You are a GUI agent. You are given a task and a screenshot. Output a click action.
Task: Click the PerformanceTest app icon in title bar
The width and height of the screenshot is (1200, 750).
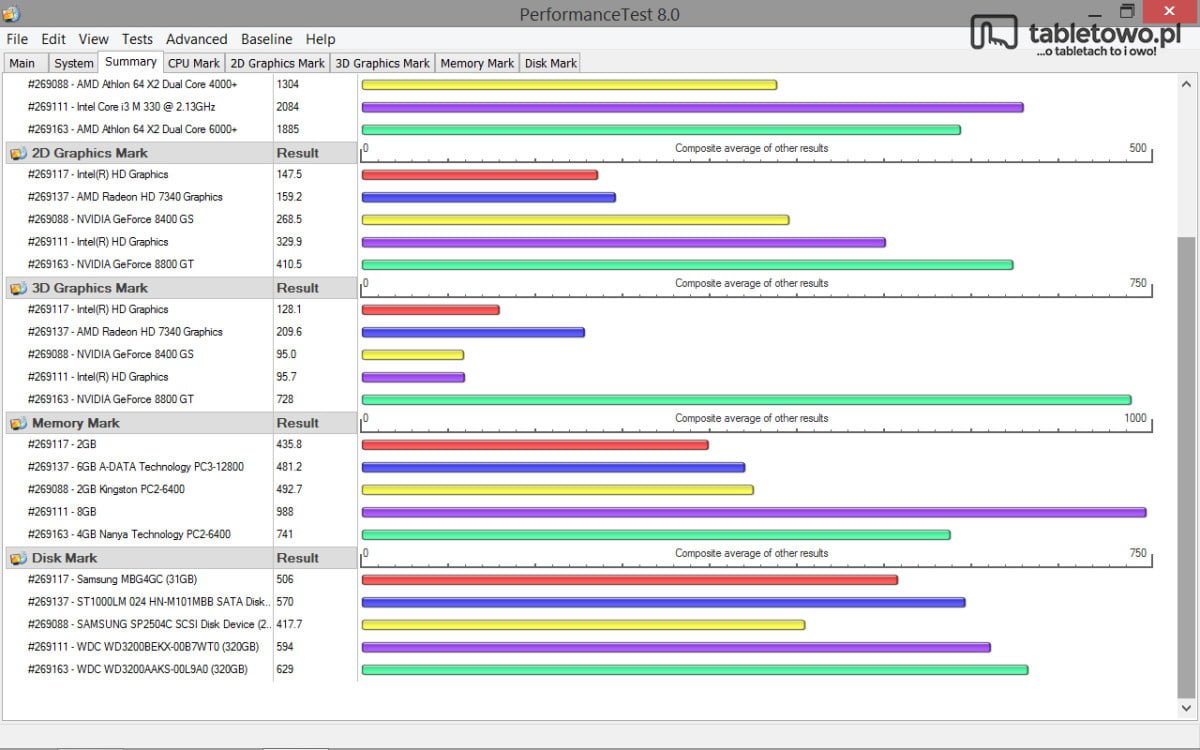pyautogui.click(x=12, y=13)
